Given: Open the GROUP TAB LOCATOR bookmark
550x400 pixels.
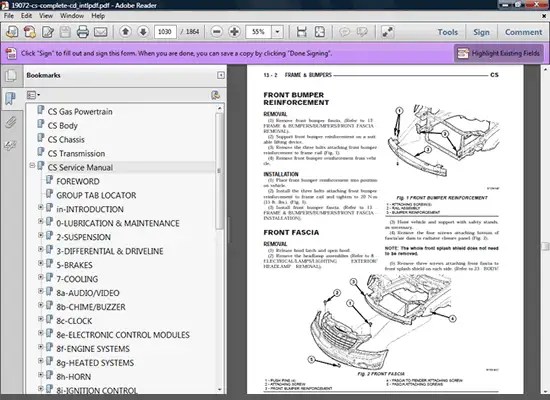Looking at the screenshot, I should click(96, 195).
